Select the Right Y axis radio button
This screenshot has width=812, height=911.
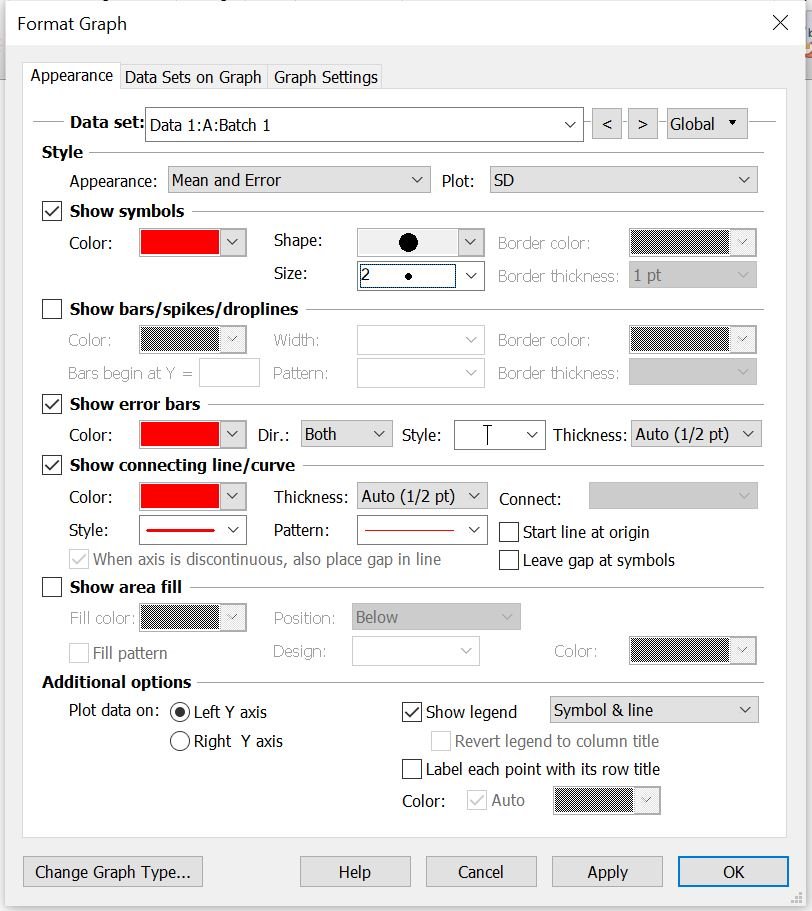tap(180, 741)
